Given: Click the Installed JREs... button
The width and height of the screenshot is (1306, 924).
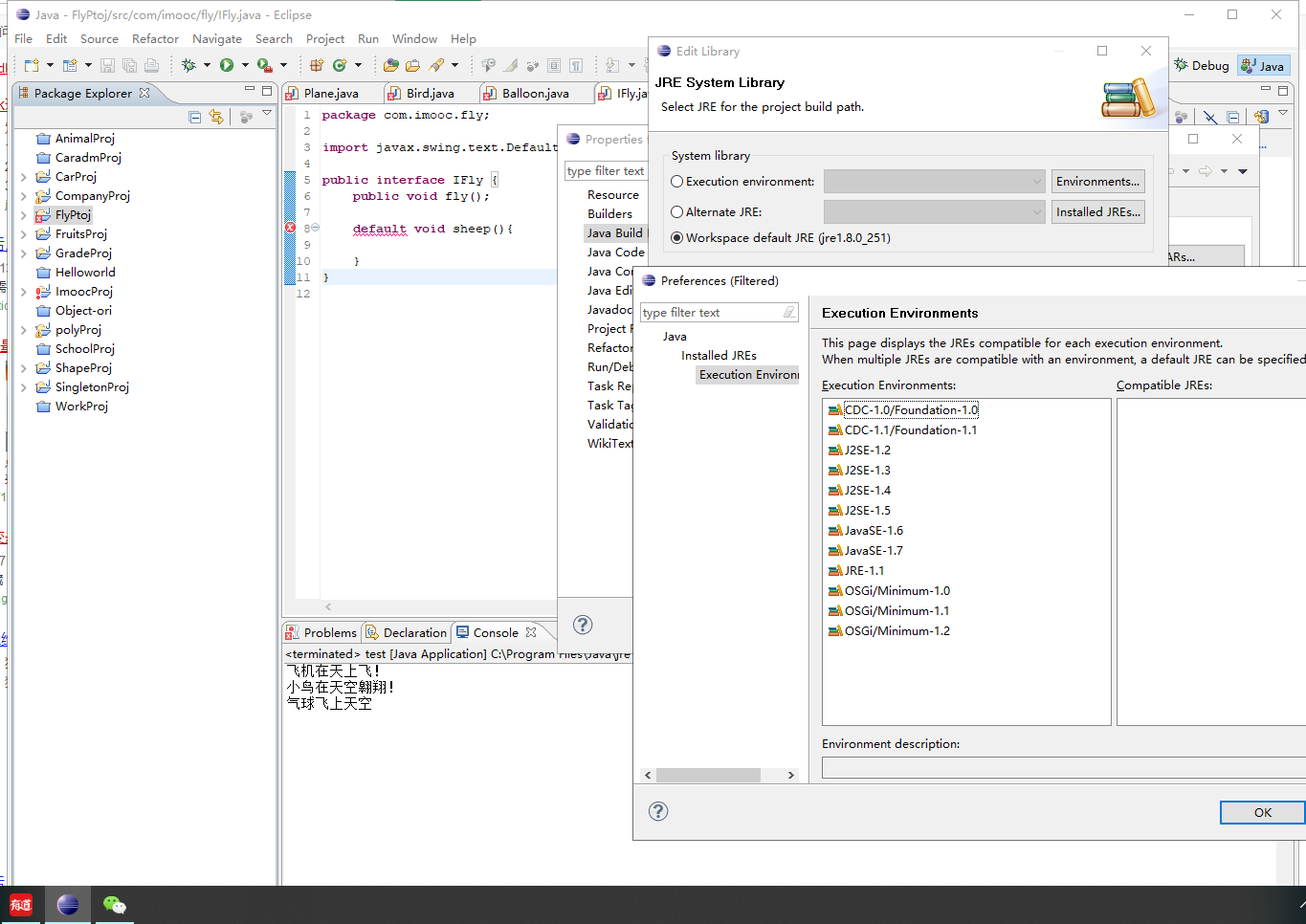Looking at the screenshot, I should 1097,211.
